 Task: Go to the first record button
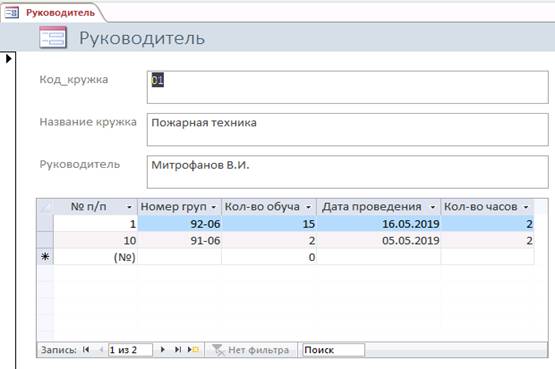pyautogui.click(x=86, y=350)
